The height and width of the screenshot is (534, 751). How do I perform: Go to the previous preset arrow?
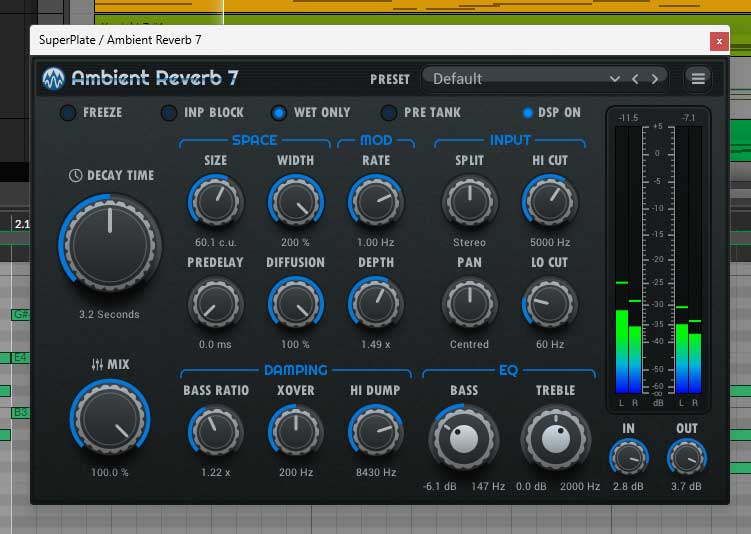(635, 79)
